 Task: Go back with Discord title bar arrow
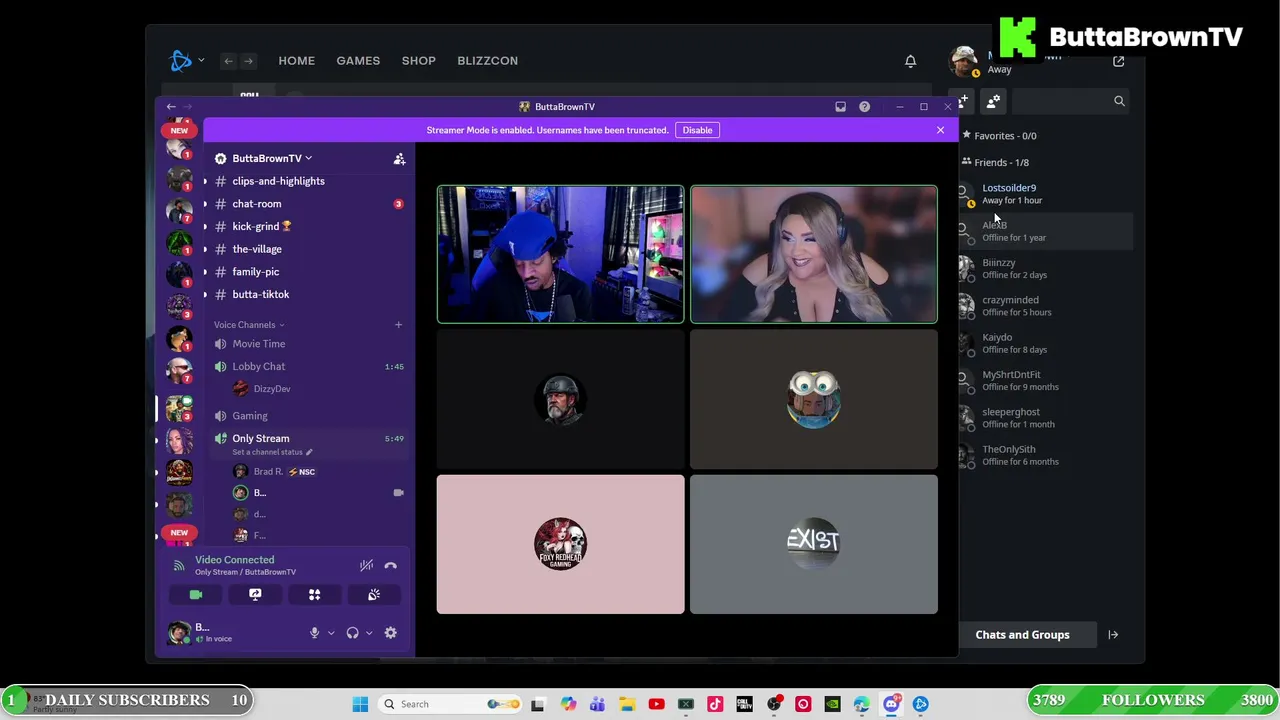pos(171,107)
